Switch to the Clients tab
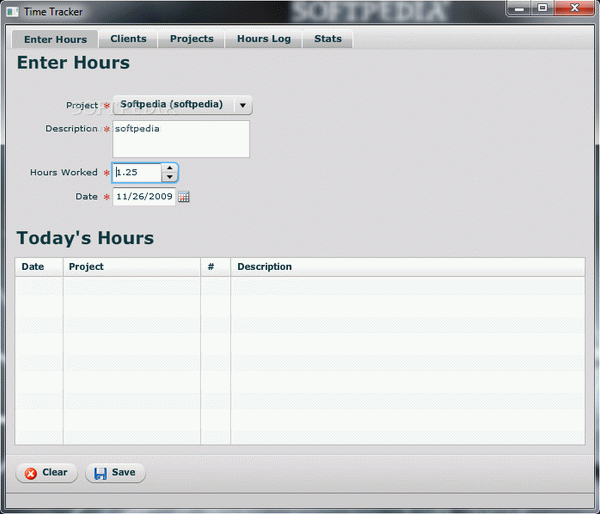 (128, 39)
